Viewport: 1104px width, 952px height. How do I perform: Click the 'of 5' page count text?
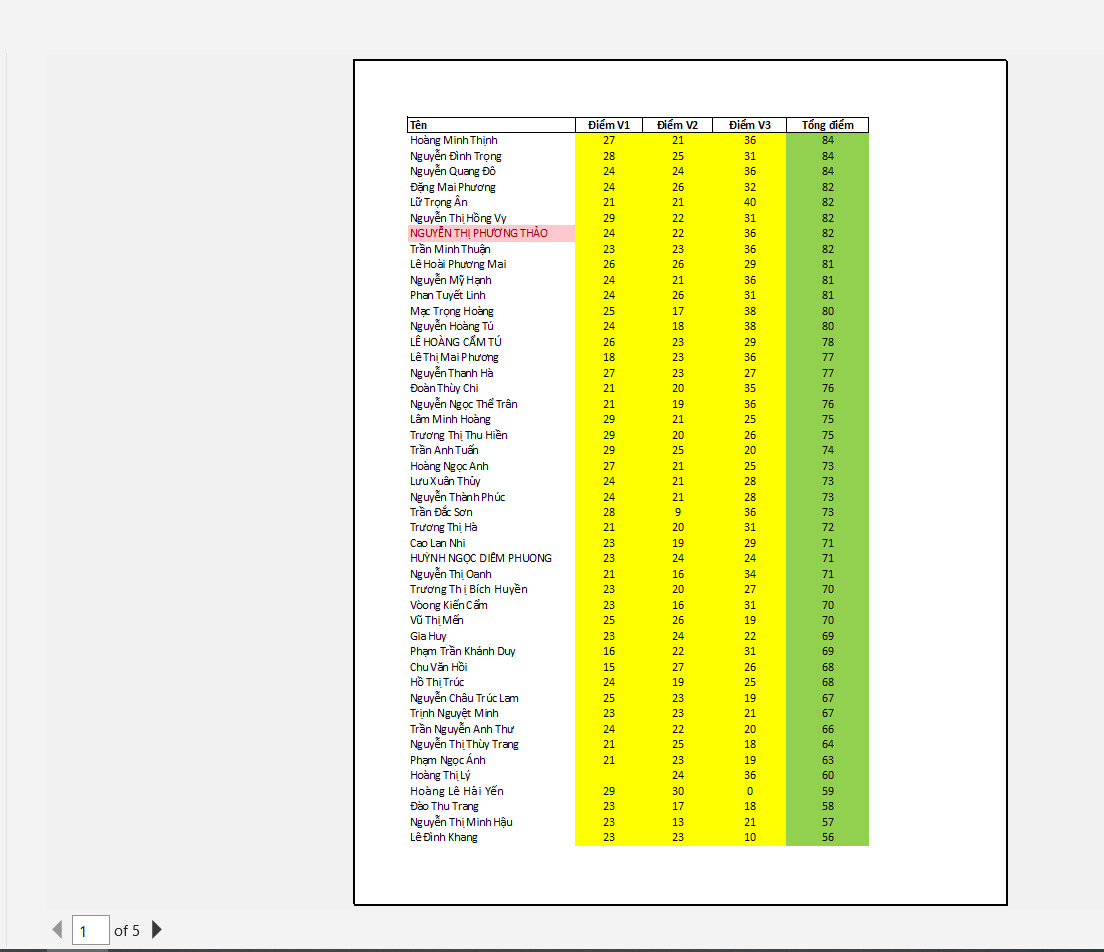pos(127,930)
